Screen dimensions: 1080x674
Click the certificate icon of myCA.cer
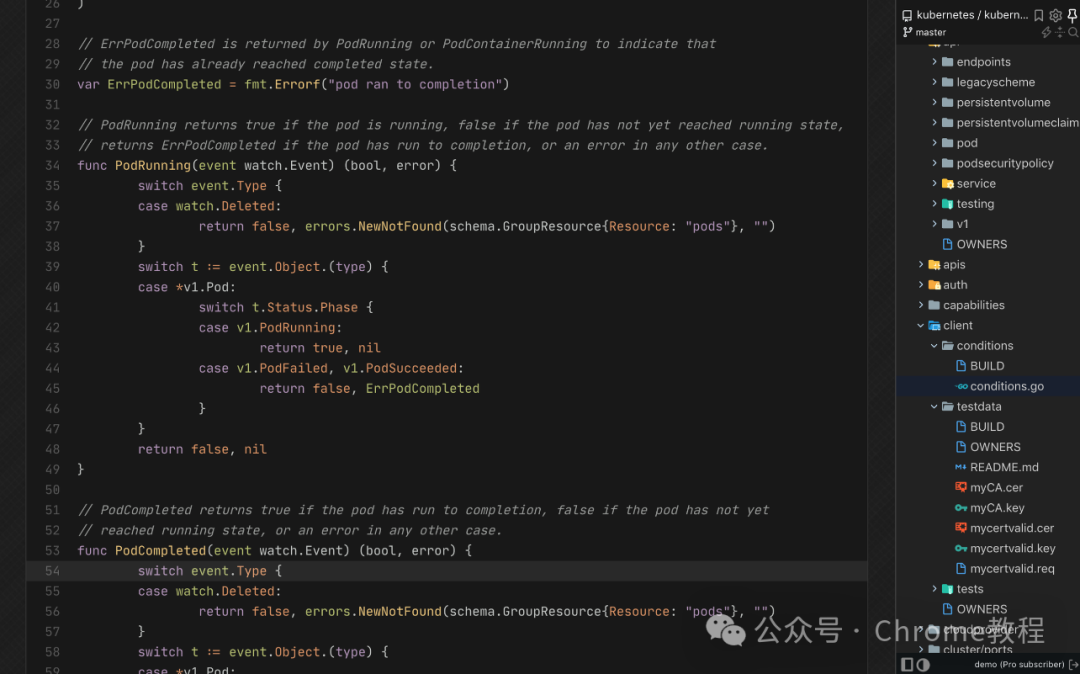pos(961,487)
